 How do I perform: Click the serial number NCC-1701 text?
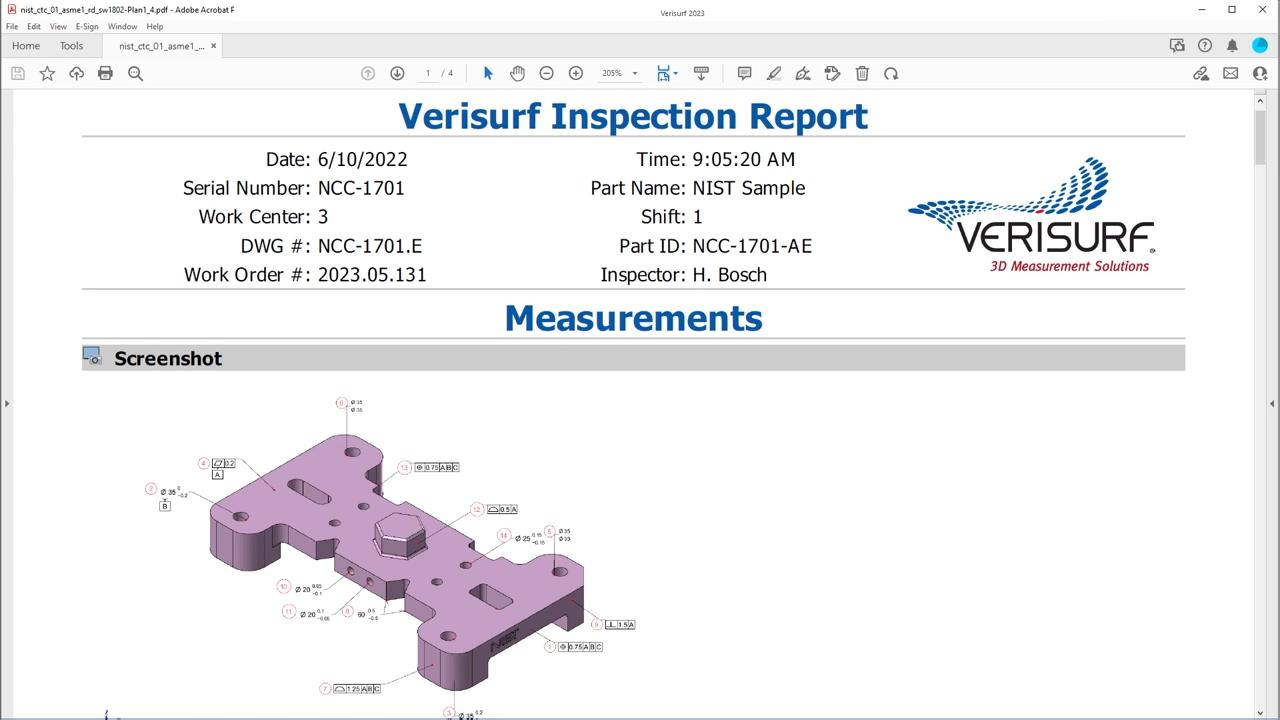pos(361,188)
